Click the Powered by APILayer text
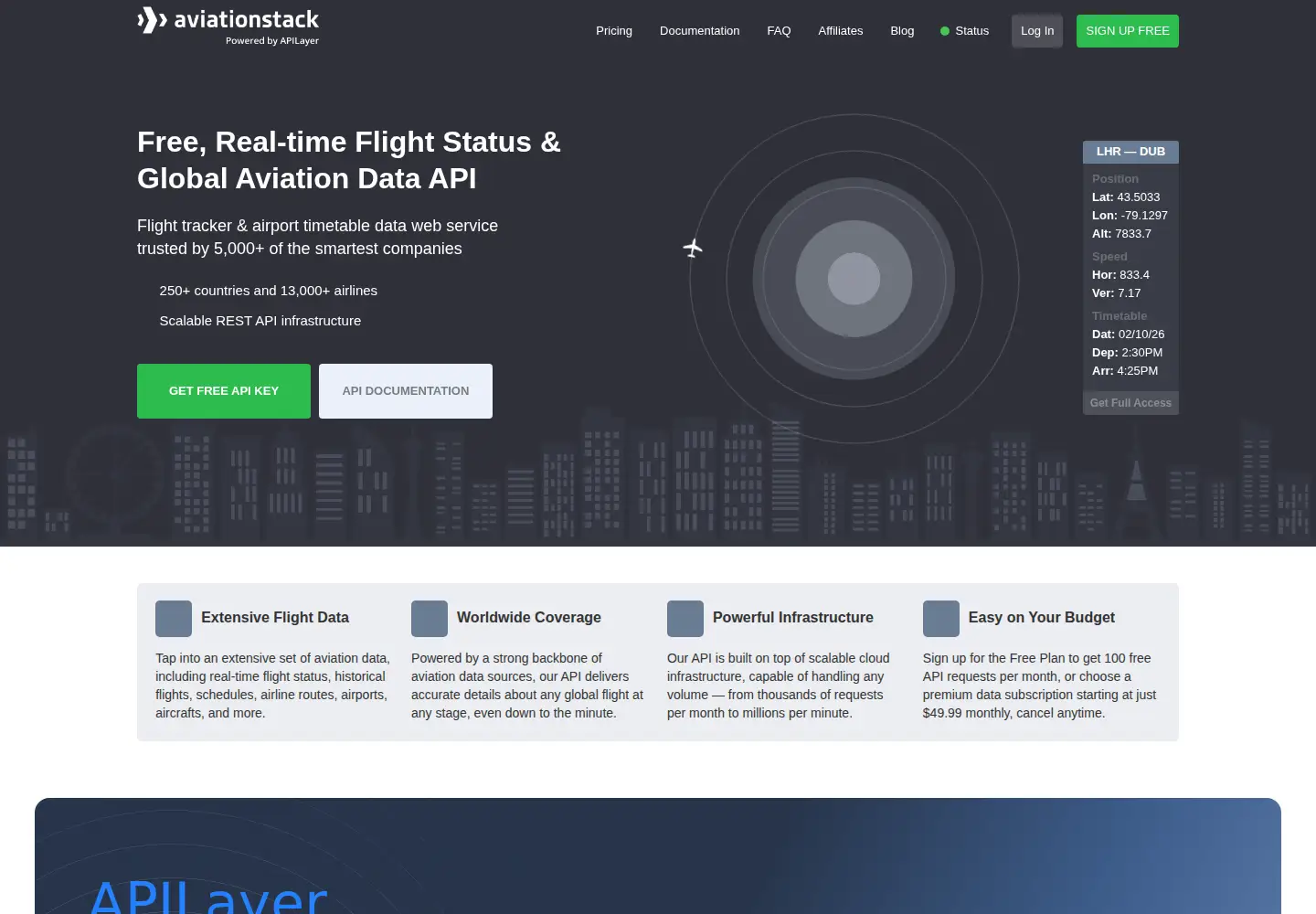This screenshot has height=914, width=1316. [272, 41]
